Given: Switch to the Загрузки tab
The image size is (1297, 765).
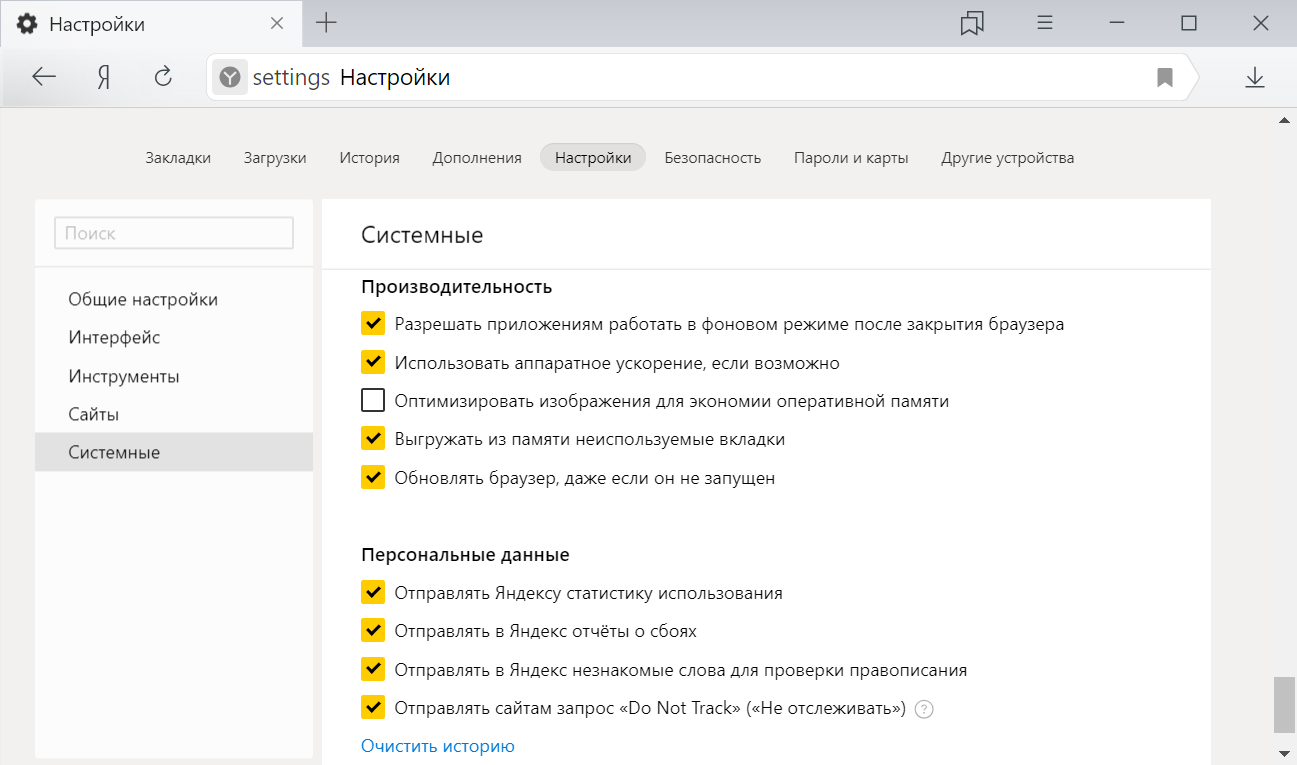Looking at the screenshot, I should tap(275, 158).
